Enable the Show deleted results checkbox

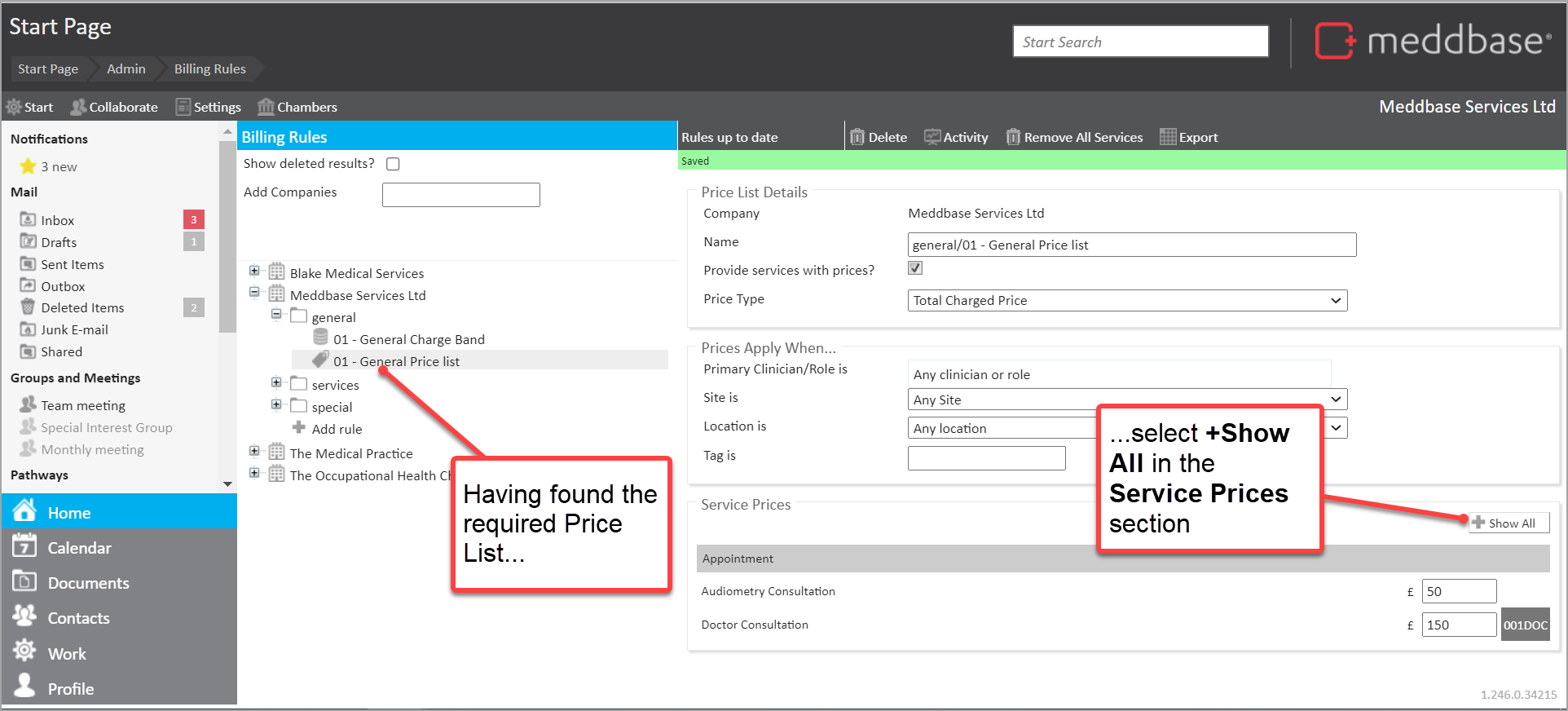click(393, 164)
